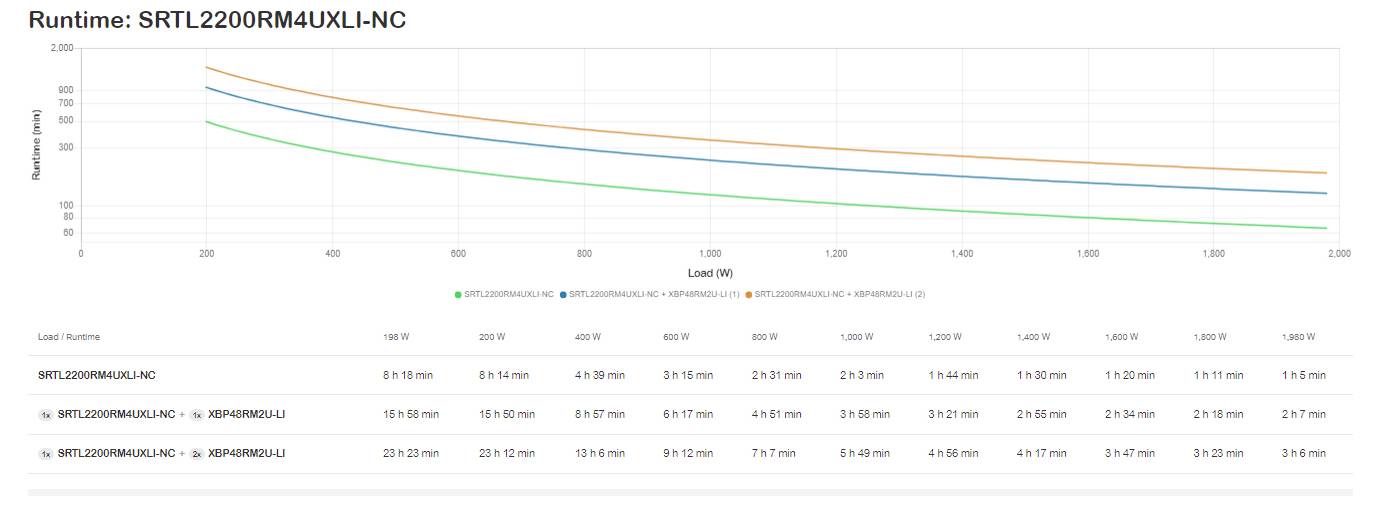The height and width of the screenshot is (506, 1380).
Task: Click the '8 h 18 min' cell
Action: 408,375
